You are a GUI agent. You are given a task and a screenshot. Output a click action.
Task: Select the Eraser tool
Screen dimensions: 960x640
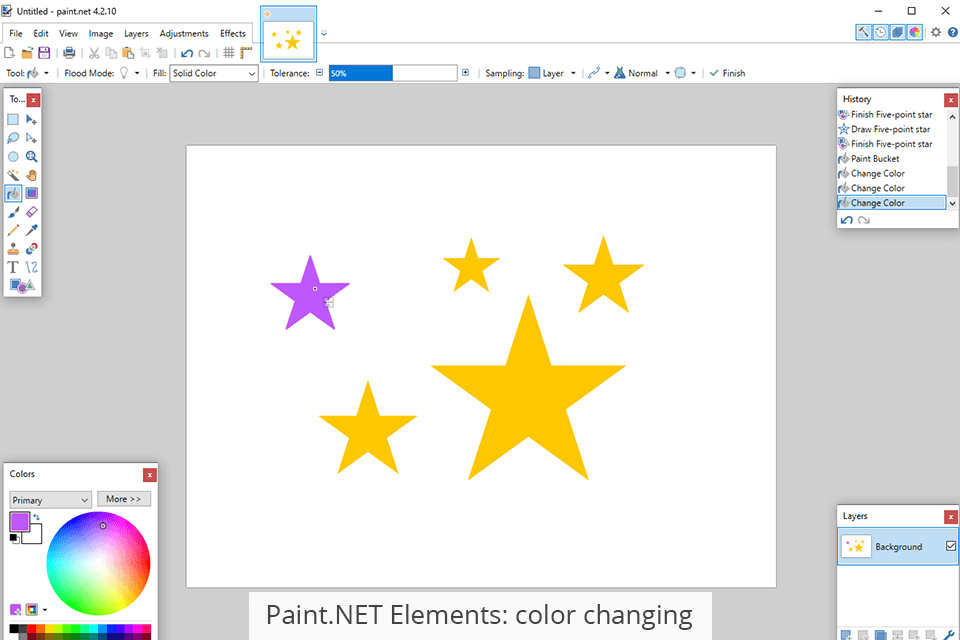(31, 212)
